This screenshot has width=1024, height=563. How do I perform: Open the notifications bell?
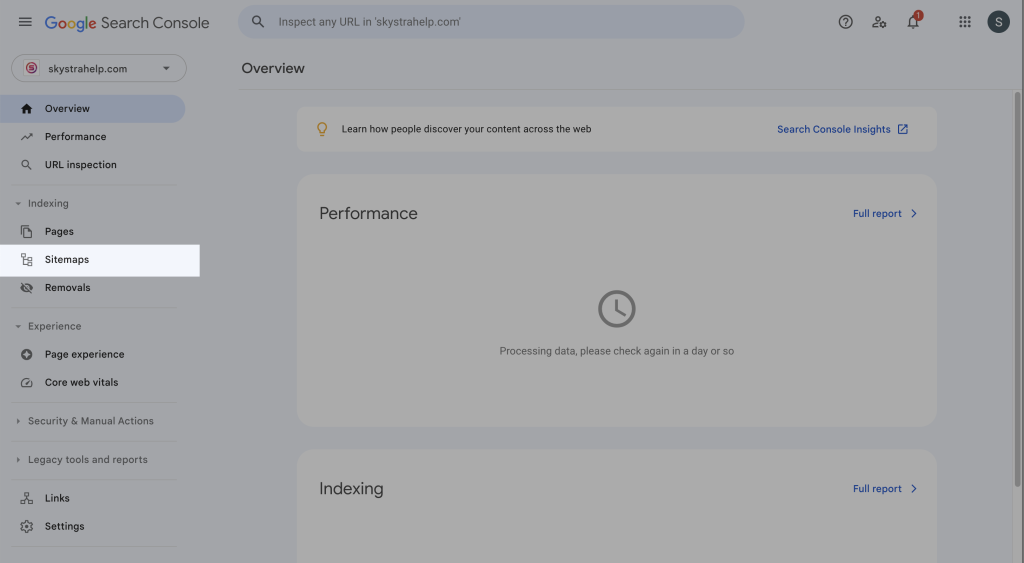click(913, 22)
